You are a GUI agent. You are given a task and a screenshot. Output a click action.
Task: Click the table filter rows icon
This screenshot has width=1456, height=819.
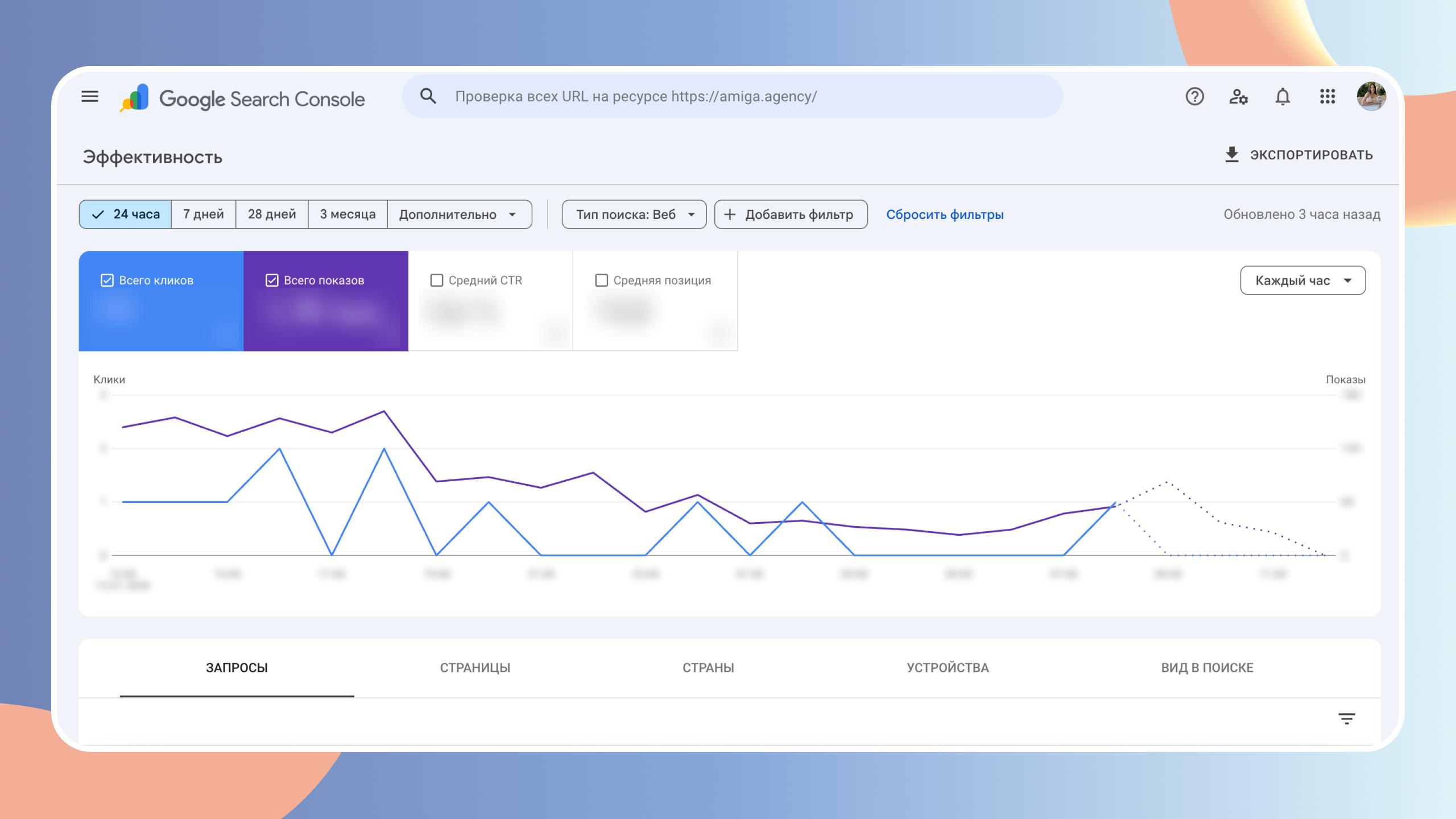point(1346,719)
